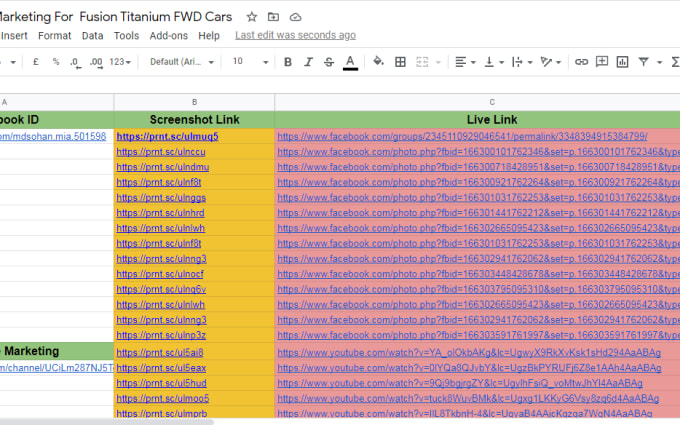Click the Move to folder icon
Screen dimensions: 680x425
coord(273,17)
